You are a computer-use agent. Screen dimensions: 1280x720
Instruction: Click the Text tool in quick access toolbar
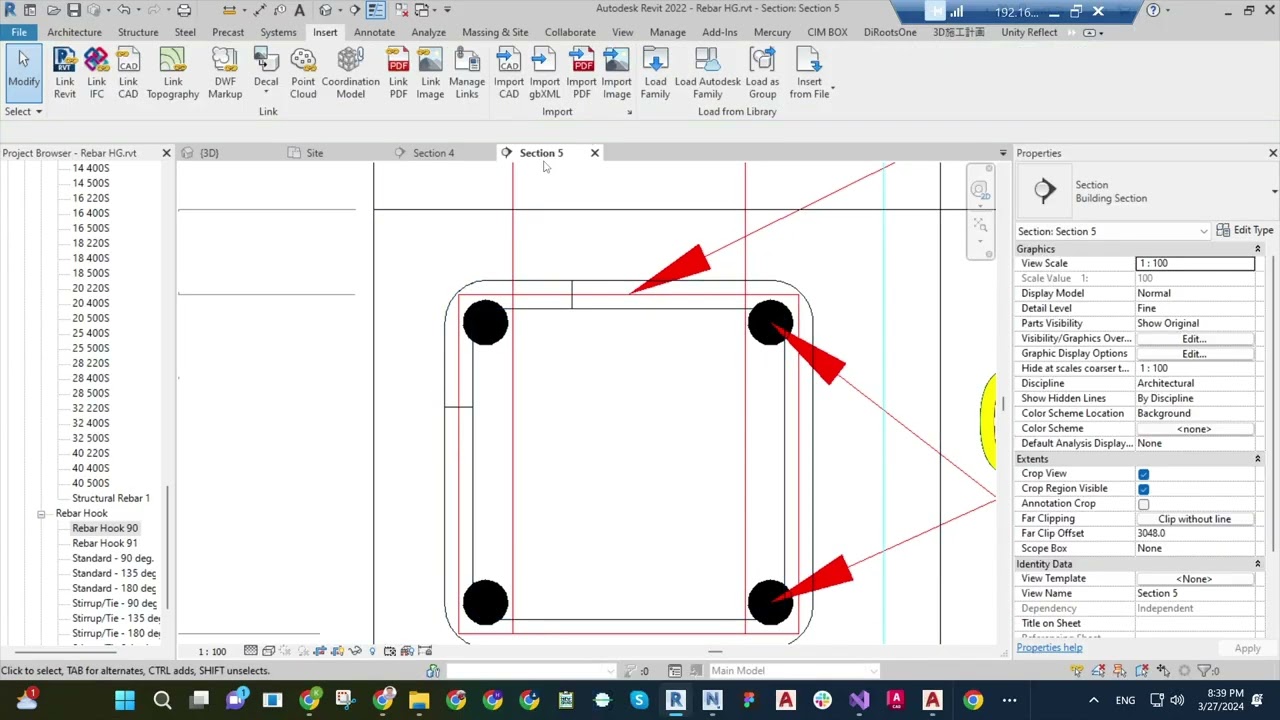click(299, 10)
